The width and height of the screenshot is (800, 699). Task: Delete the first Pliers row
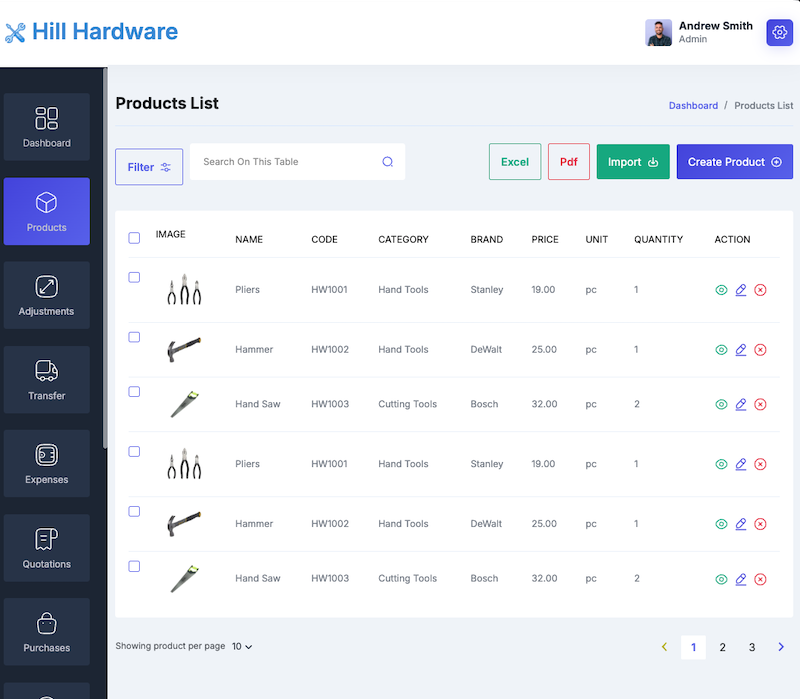tap(760, 290)
